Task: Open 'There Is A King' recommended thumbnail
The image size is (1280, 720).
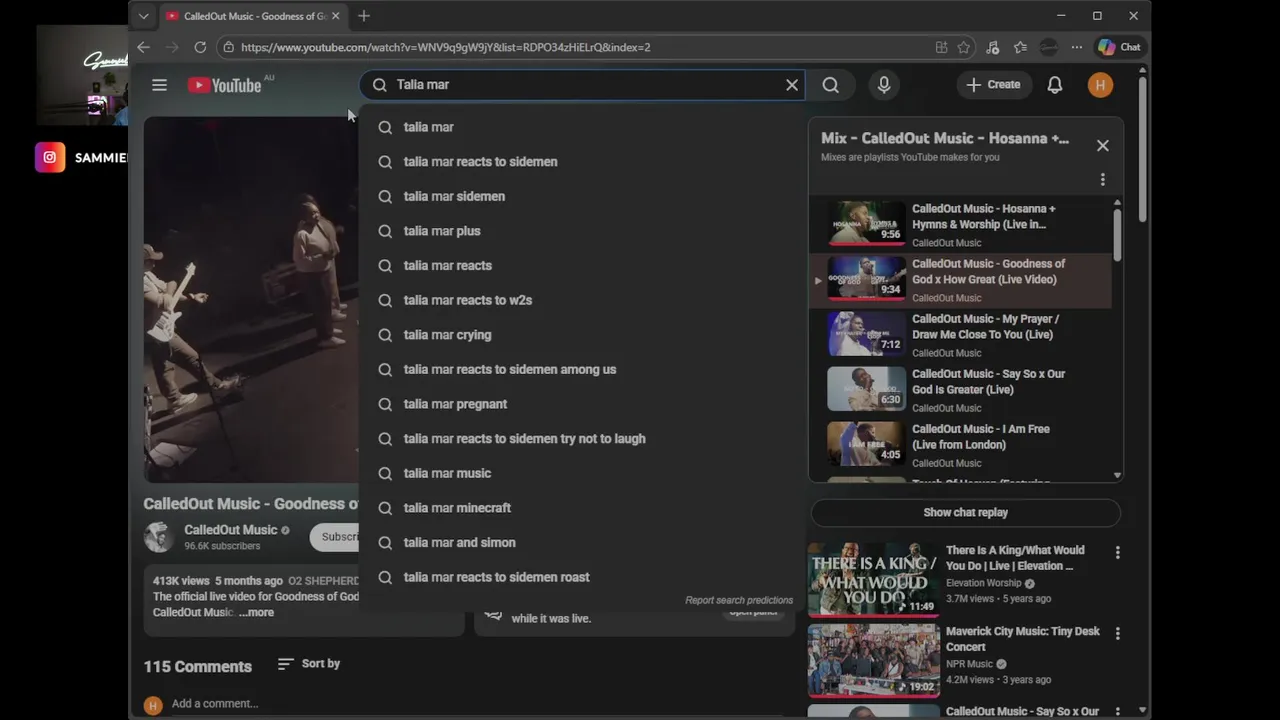Action: click(874, 579)
